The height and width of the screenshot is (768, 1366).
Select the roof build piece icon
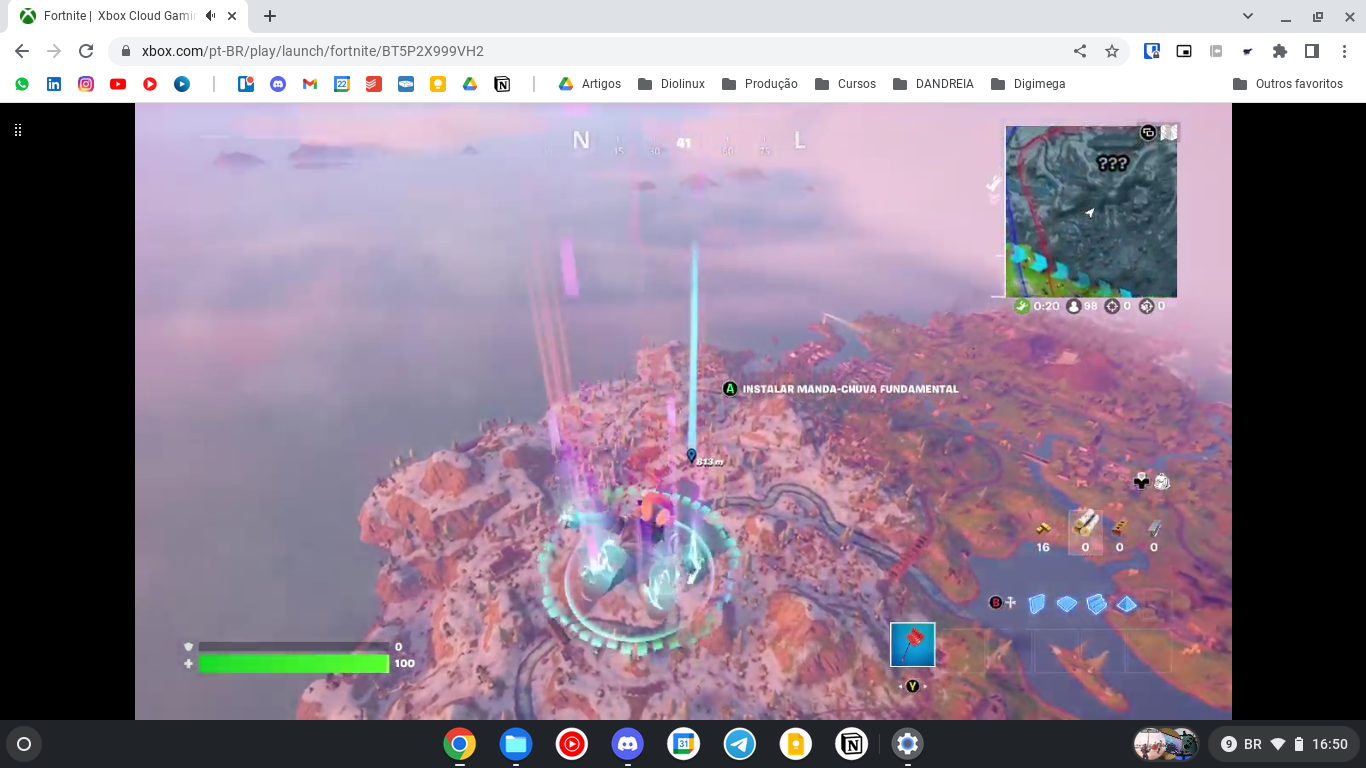click(x=1126, y=603)
